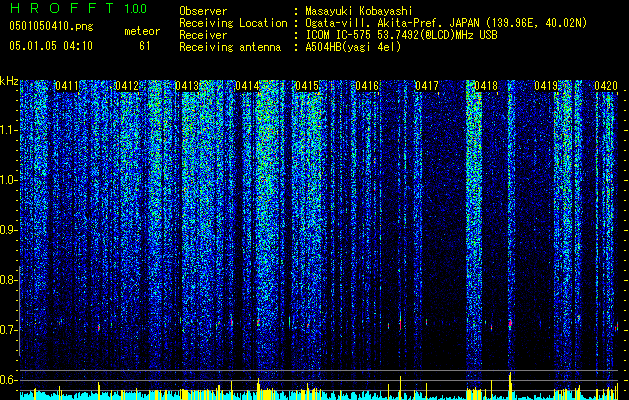Click the 1.1 frequency axis label

(8, 130)
